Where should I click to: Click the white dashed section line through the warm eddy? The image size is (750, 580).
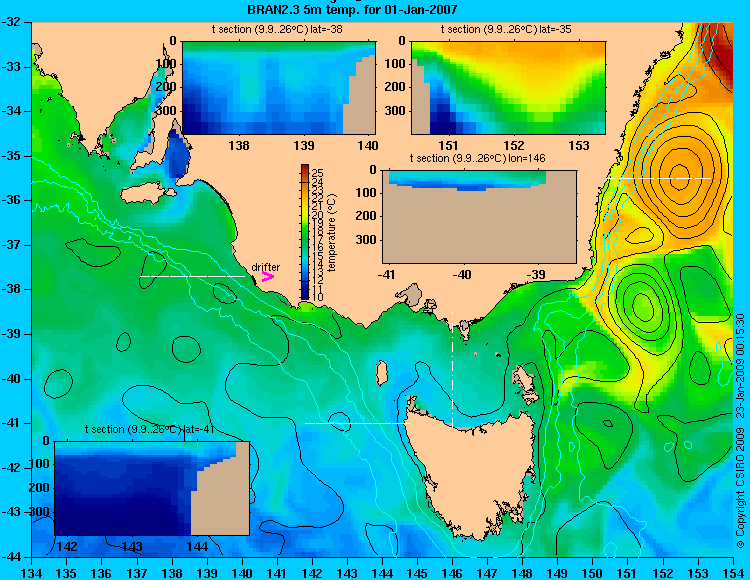tap(660, 178)
